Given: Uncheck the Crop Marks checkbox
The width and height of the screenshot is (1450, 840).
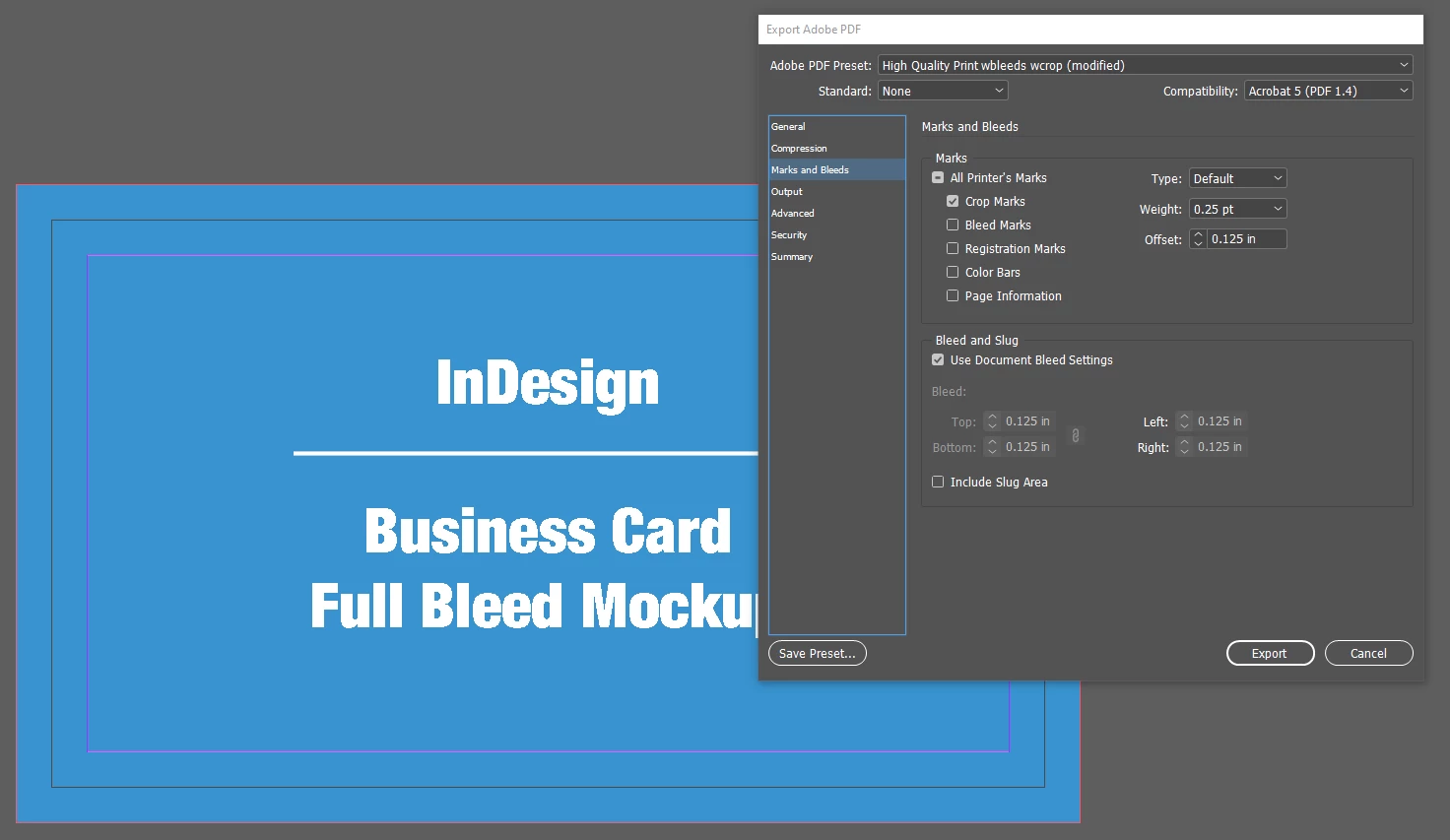Looking at the screenshot, I should click(x=953, y=202).
